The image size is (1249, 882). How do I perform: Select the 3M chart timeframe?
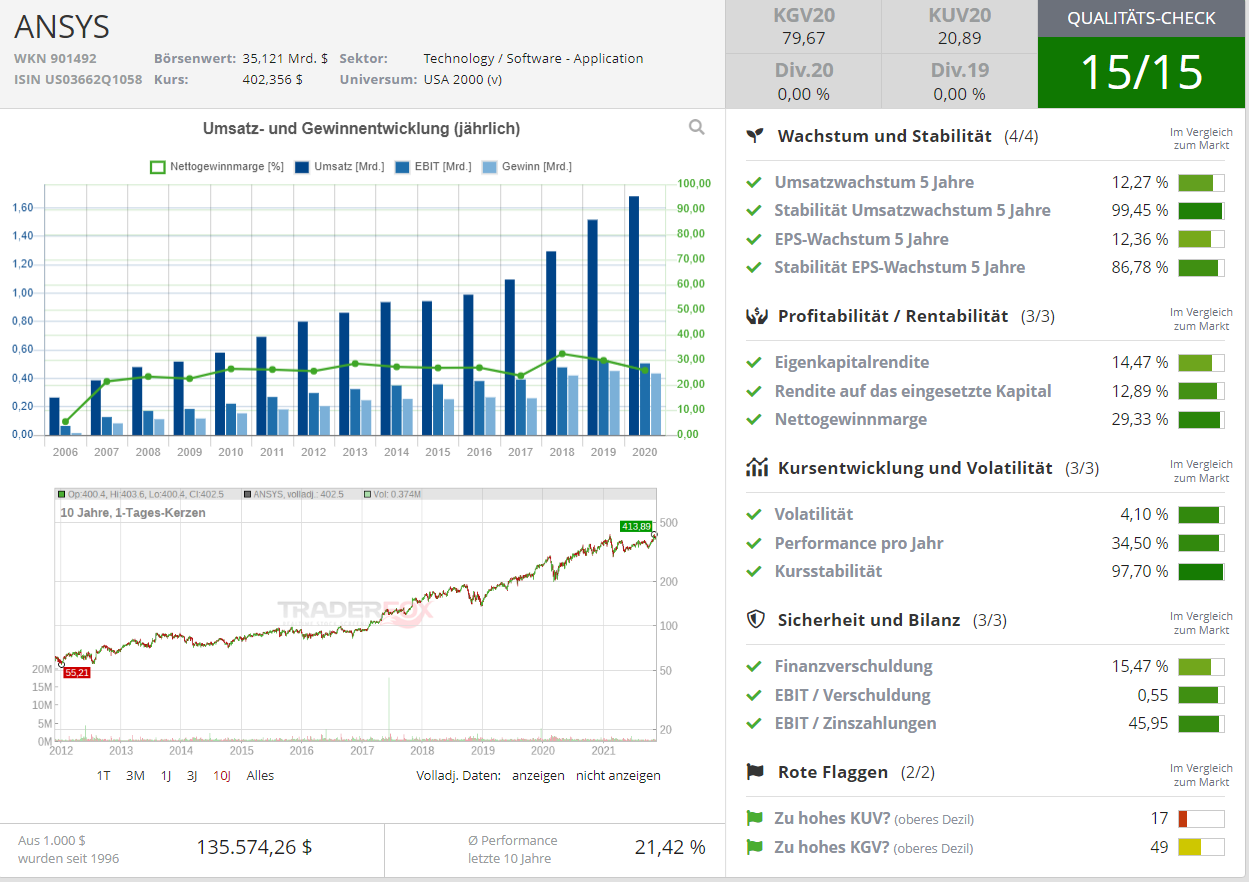(135, 775)
